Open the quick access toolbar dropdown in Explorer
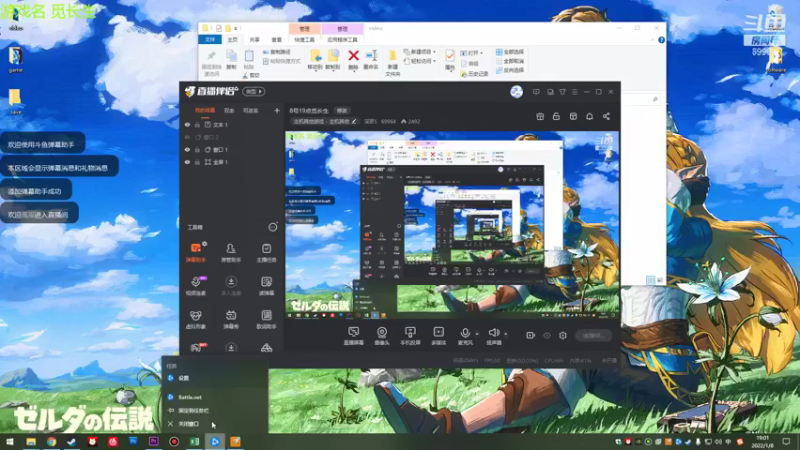This screenshot has width=800, height=450. tap(236, 29)
